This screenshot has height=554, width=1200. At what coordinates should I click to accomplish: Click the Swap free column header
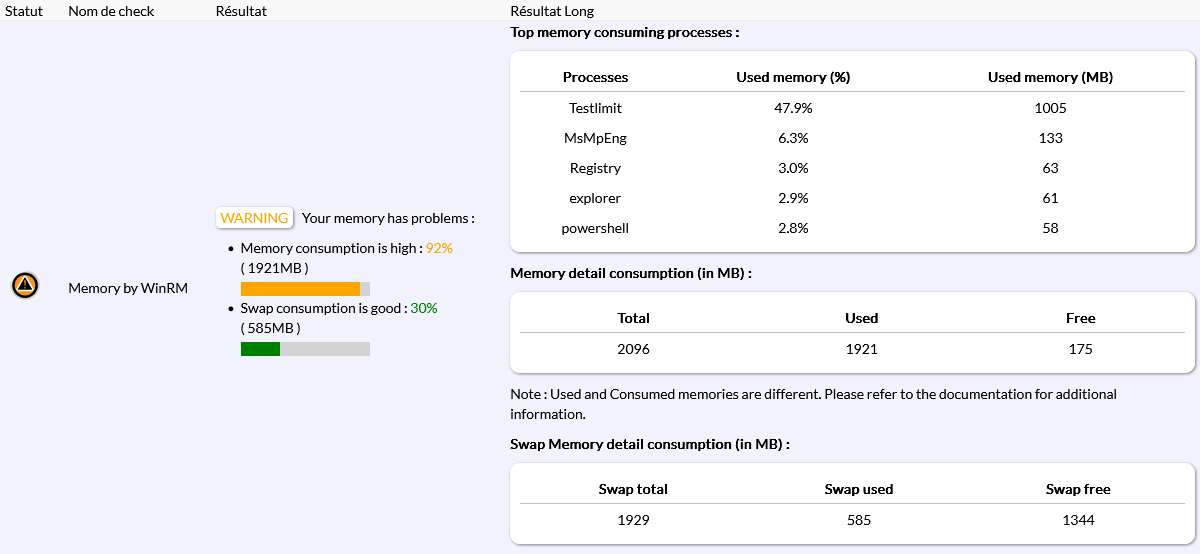pos(1078,489)
